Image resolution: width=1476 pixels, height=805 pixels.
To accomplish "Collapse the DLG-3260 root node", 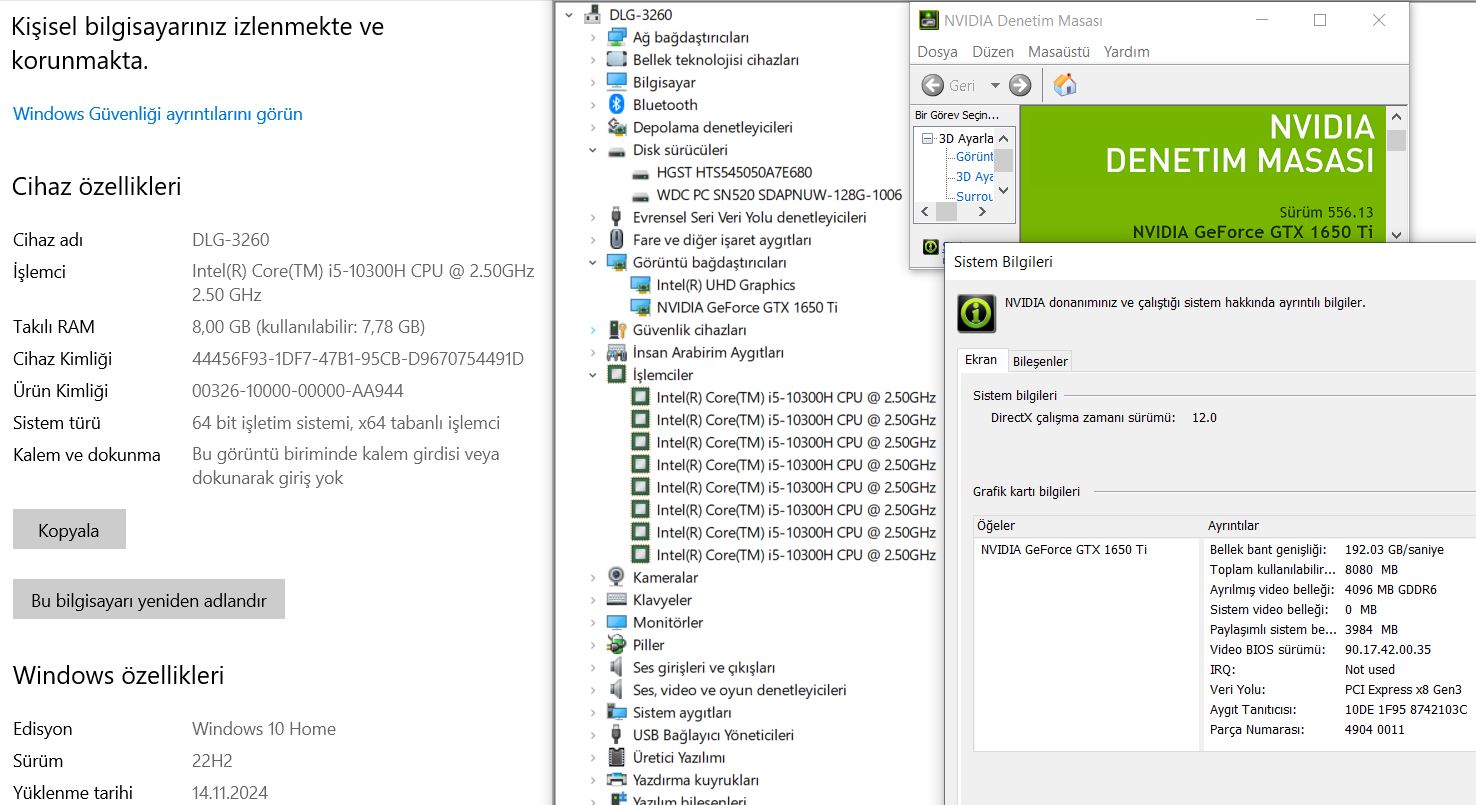I will (569, 15).
